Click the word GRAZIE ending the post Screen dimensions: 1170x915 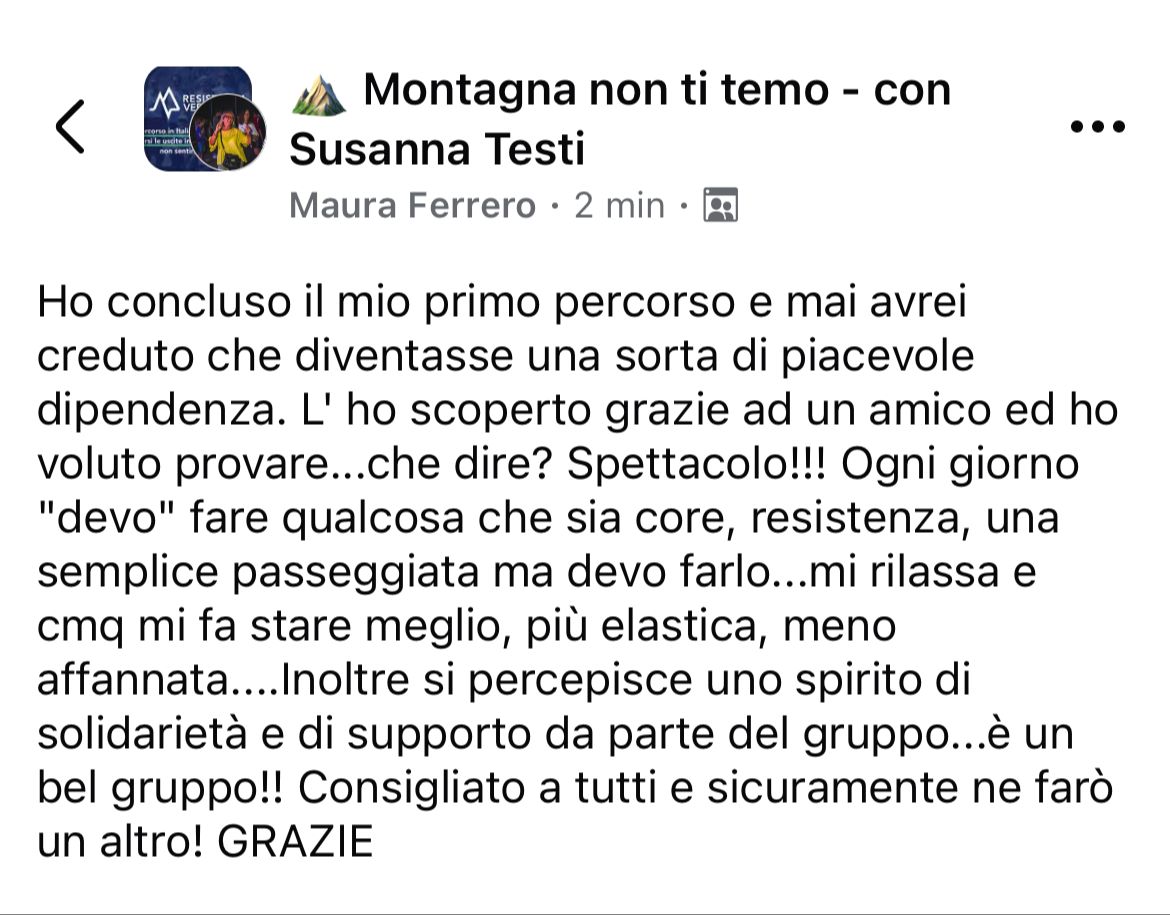tap(295, 842)
